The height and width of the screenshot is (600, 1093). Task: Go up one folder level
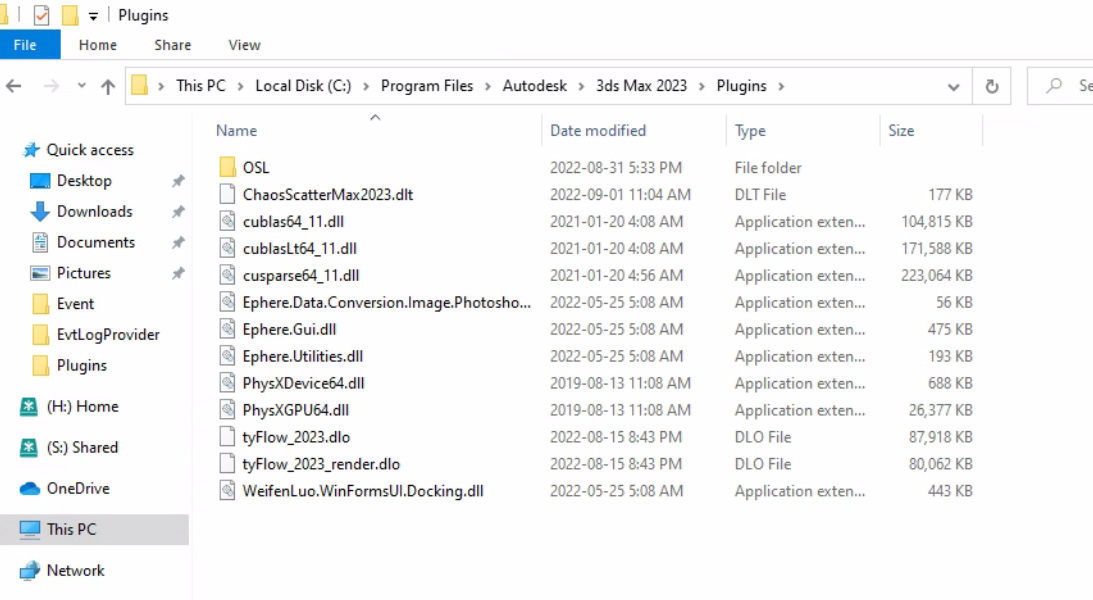tap(107, 86)
